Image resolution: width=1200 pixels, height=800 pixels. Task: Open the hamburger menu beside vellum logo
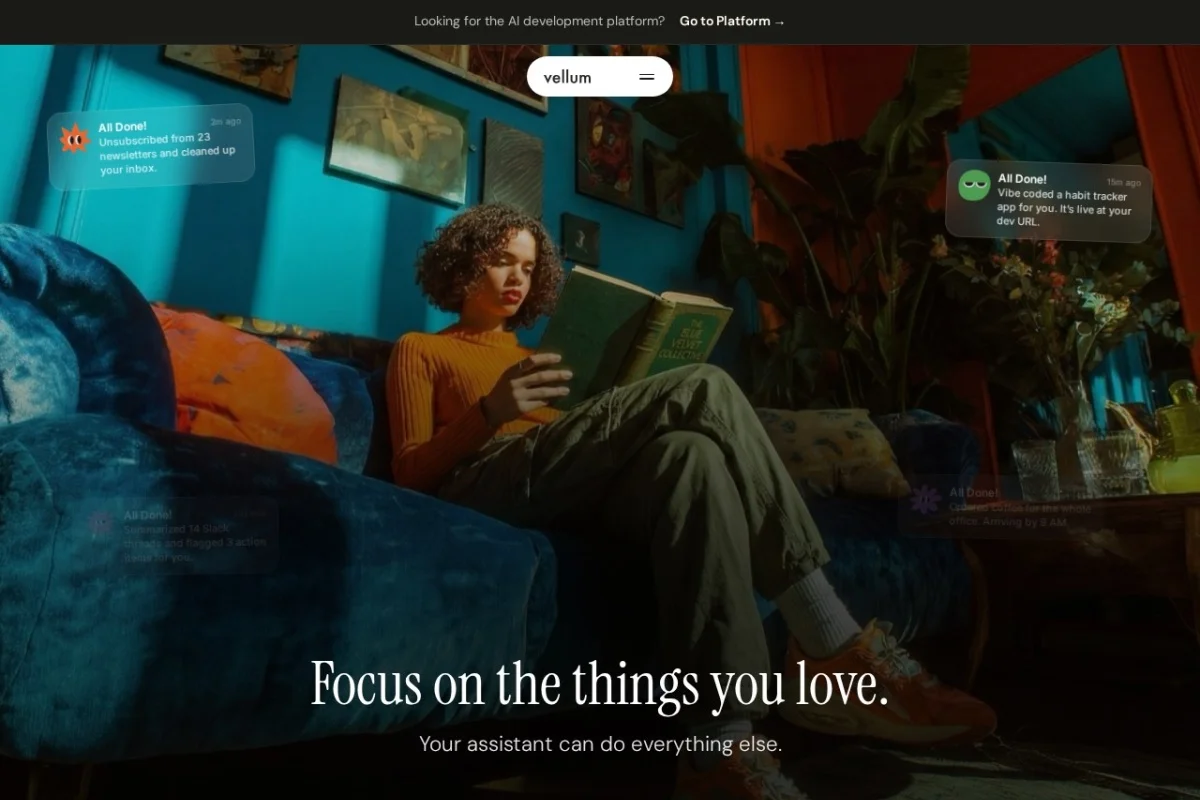point(646,77)
